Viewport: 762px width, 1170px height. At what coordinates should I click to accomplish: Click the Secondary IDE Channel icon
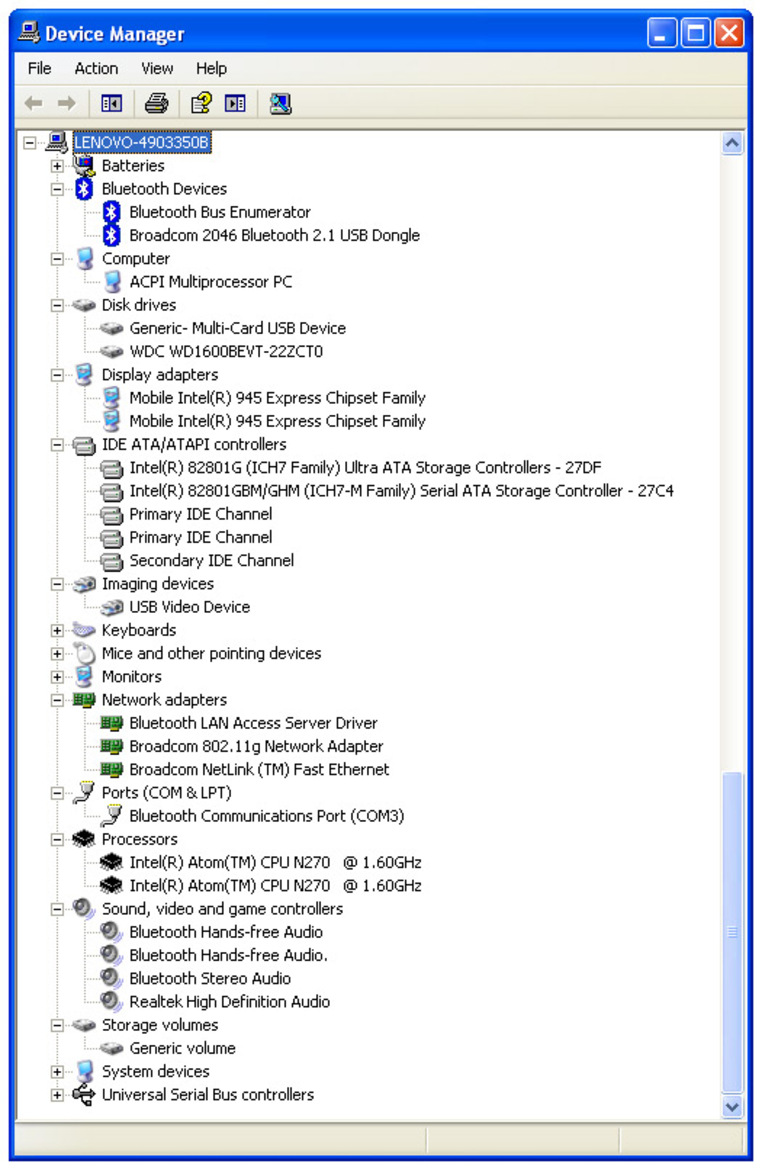point(111,561)
